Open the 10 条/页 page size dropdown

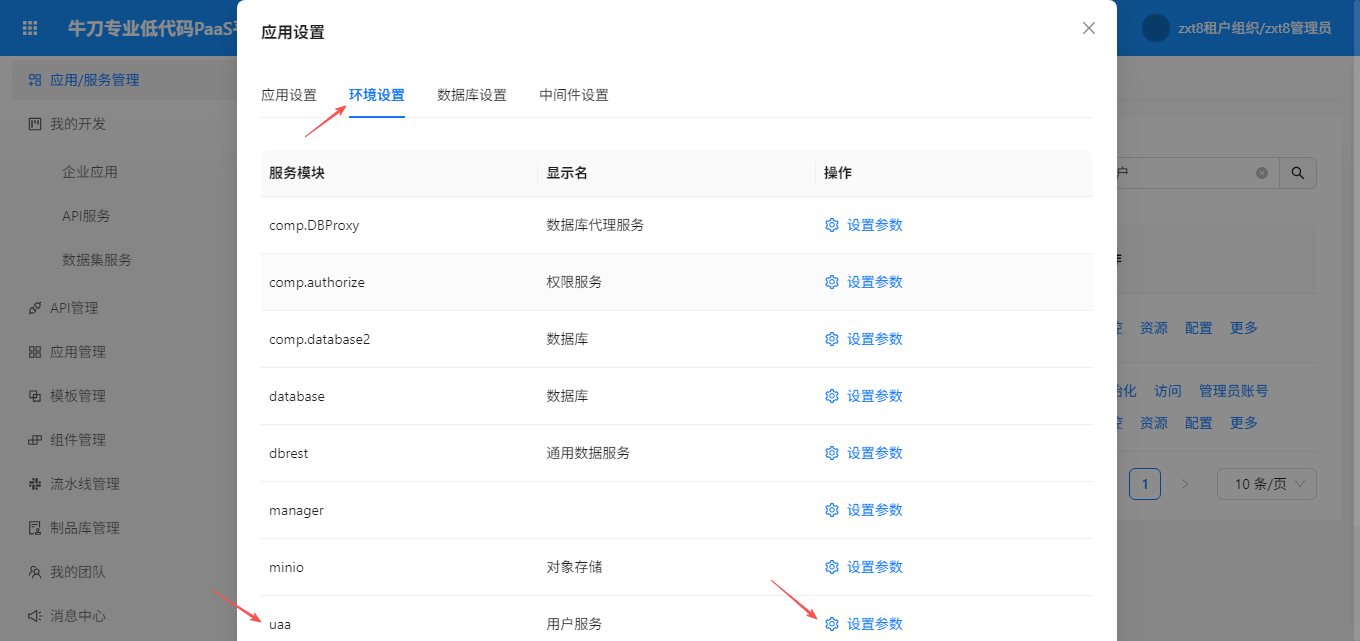point(1266,484)
